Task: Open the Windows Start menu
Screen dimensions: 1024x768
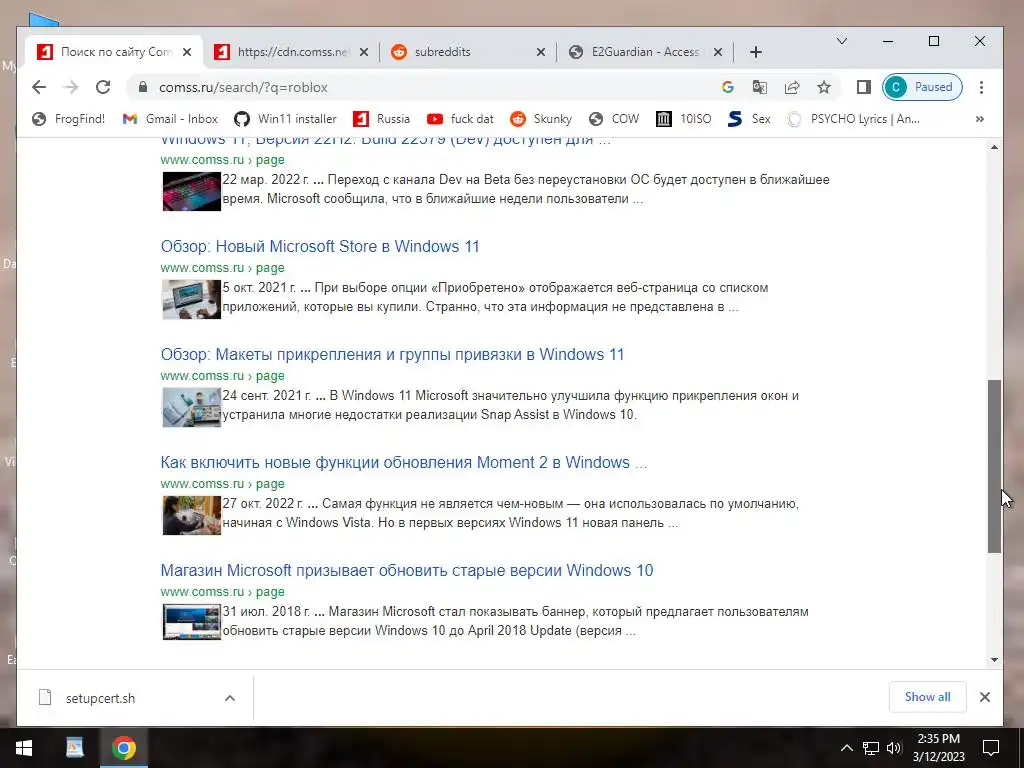Action: [24, 748]
